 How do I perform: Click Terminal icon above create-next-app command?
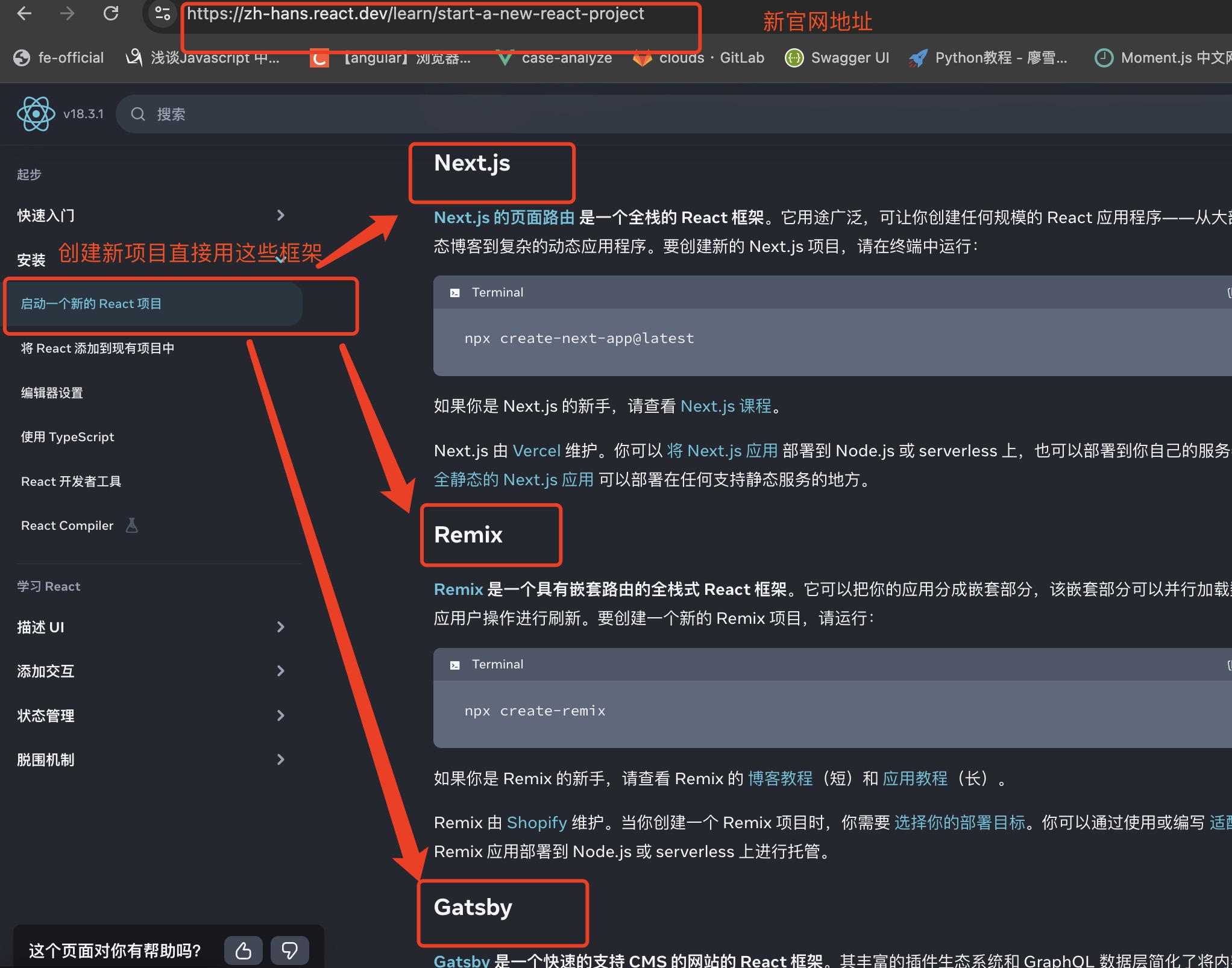pyautogui.click(x=455, y=293)
